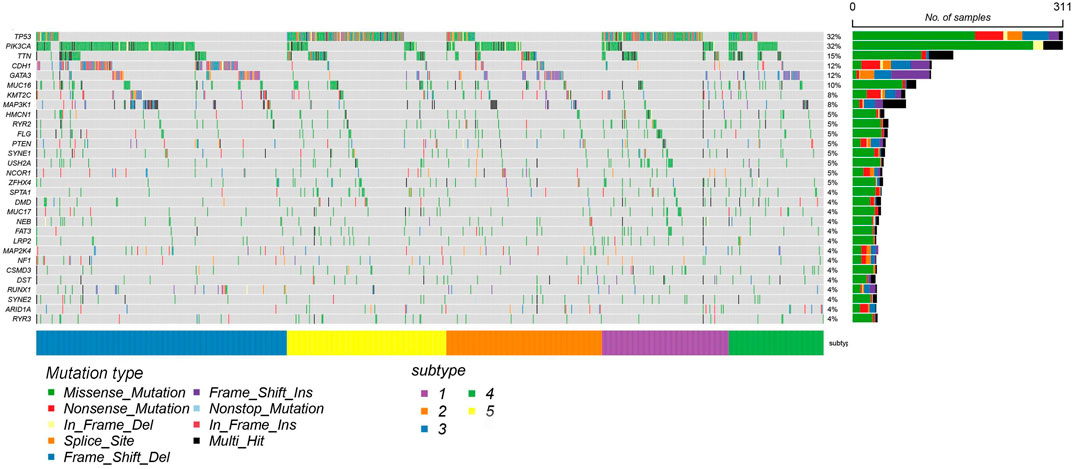Click the red Nonsense_Mutation legend swatch
Viewport: 1072px width, 469px height.
(53, 409)
